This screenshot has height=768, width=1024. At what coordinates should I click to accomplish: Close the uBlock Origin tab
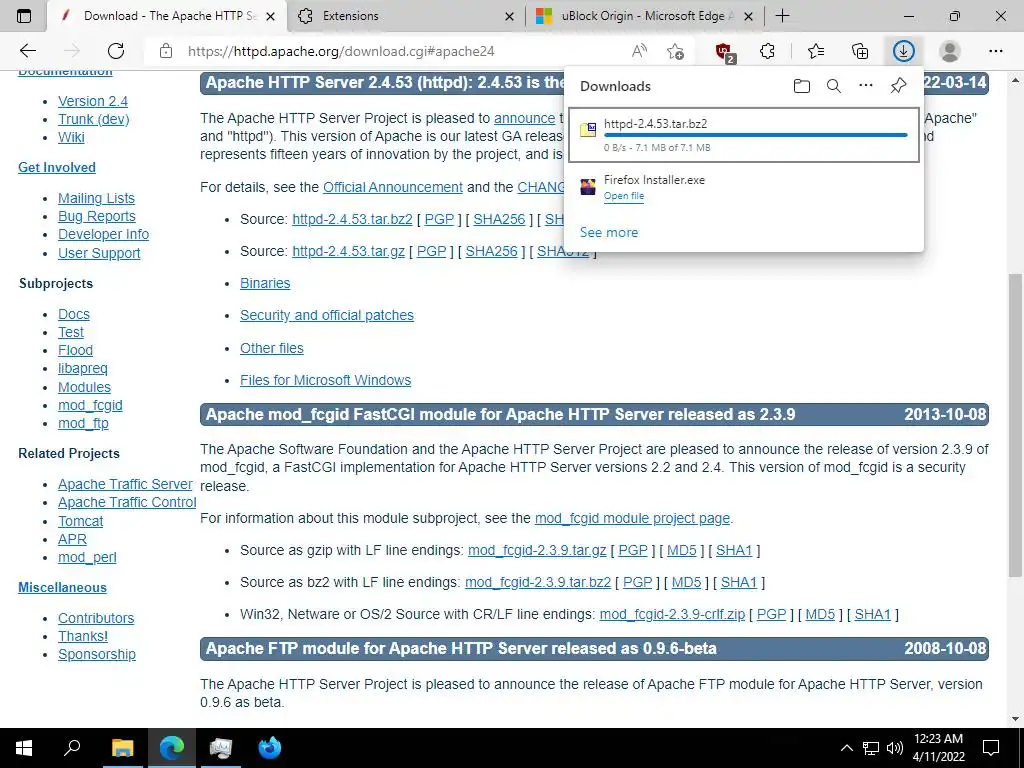click(748, 16)
